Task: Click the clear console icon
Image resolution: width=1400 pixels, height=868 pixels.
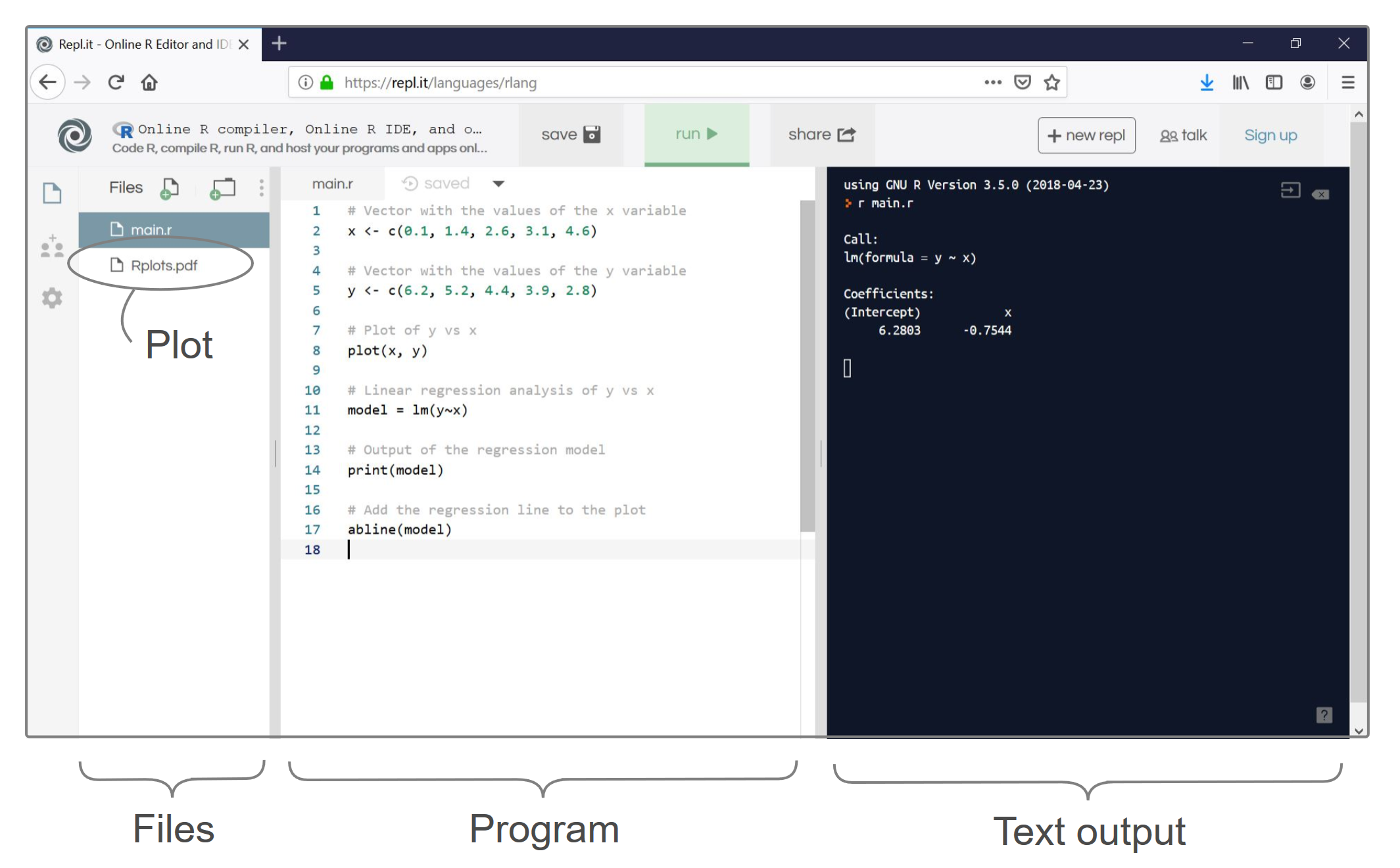Action: pos(1320,194)
